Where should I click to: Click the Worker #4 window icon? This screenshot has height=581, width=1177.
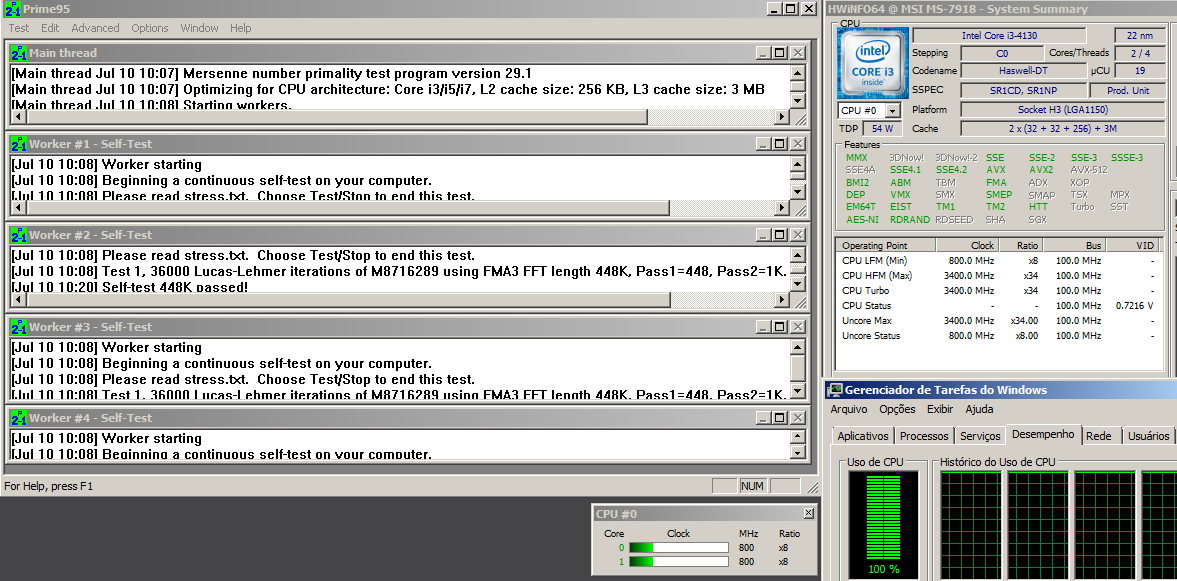click(19, 418)
